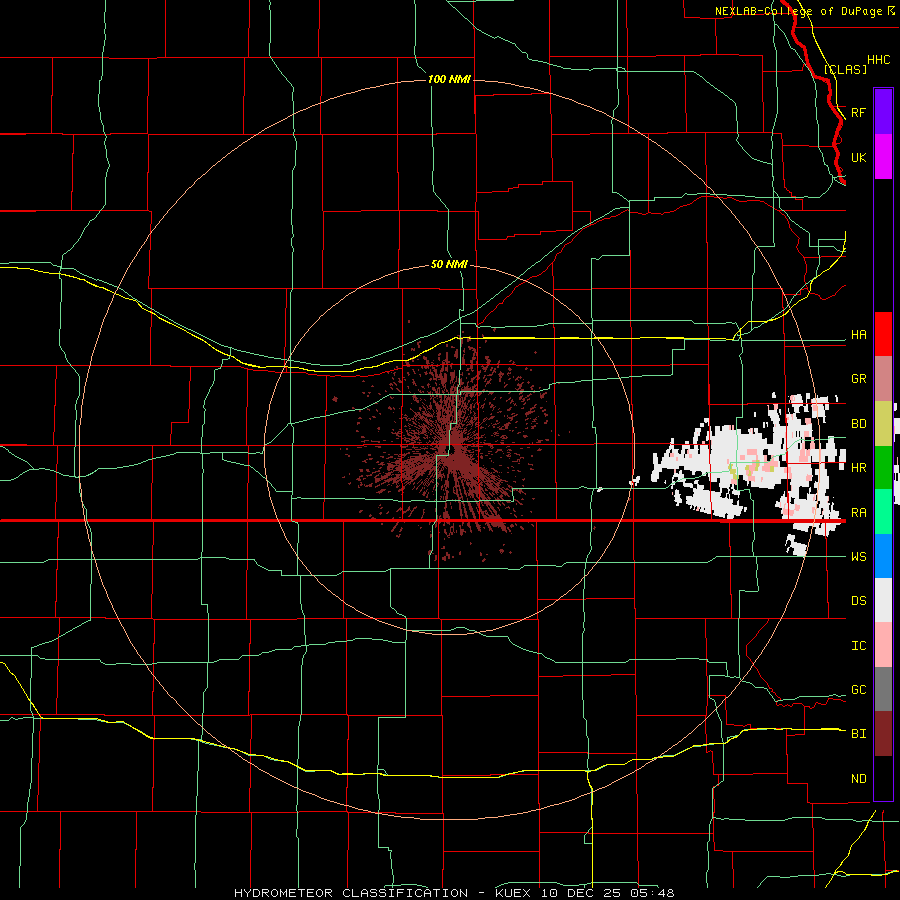Click the olive-yellow BD legend swatch
The width and height of the screenshot is (900, 900).
coord(883,423)
